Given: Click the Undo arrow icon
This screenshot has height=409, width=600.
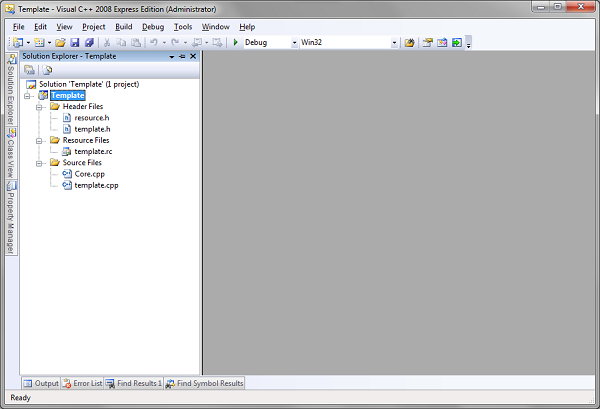Looking at the screenshot, I should click(x=153, y=42).
